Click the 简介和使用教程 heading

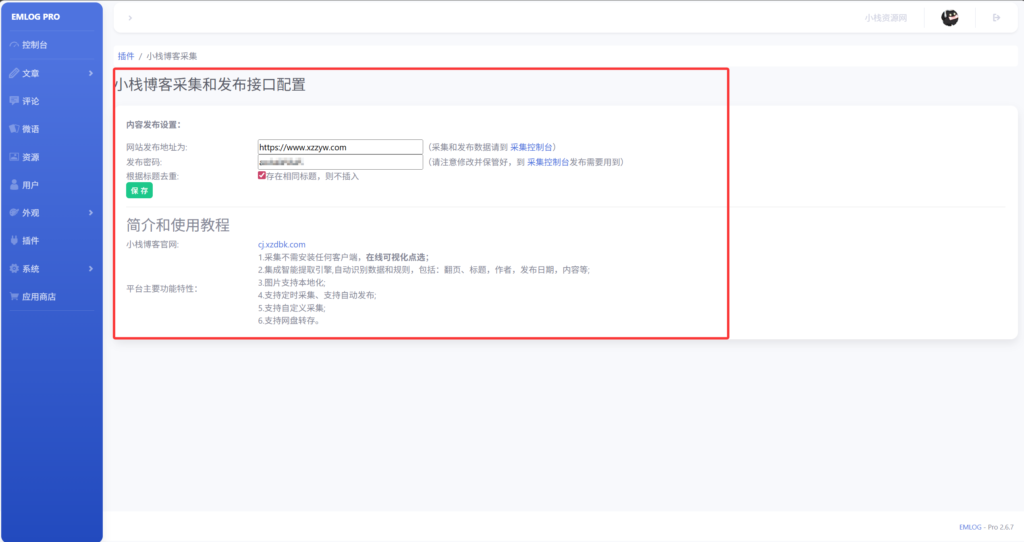pos(178,225)
